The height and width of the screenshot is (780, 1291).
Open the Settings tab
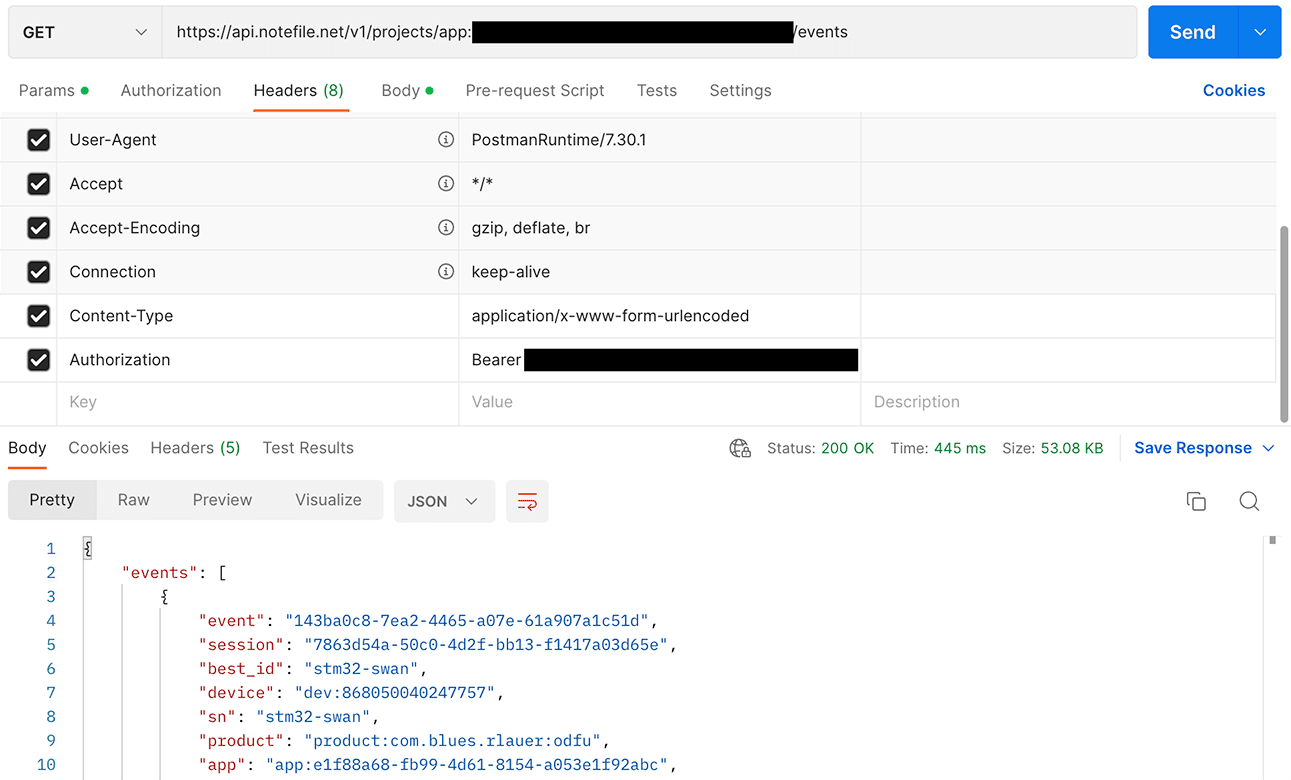coord(740,90)
